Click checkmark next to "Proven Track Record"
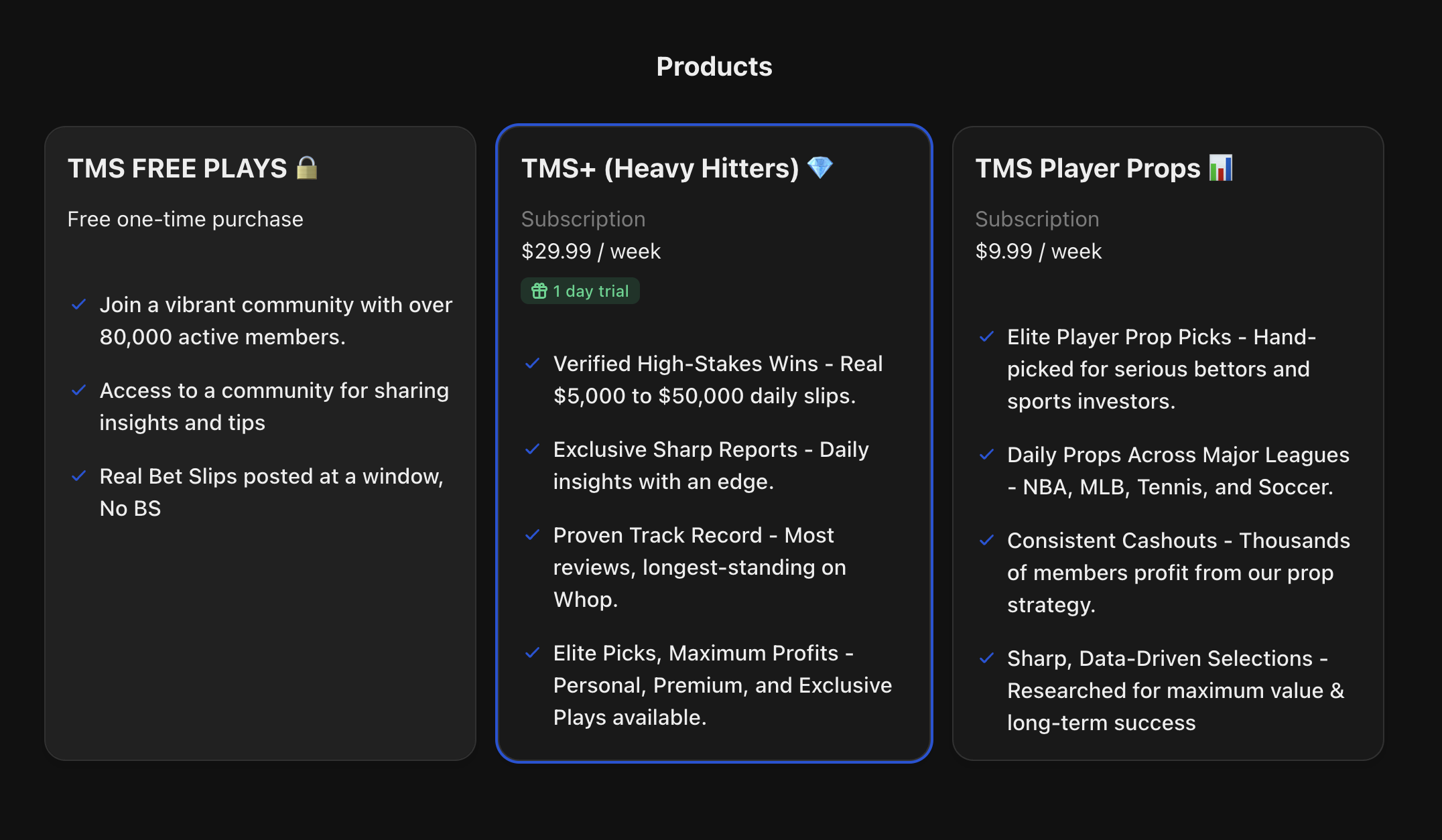The height and width of the screenshot is (840, 1442). (533, 535)
